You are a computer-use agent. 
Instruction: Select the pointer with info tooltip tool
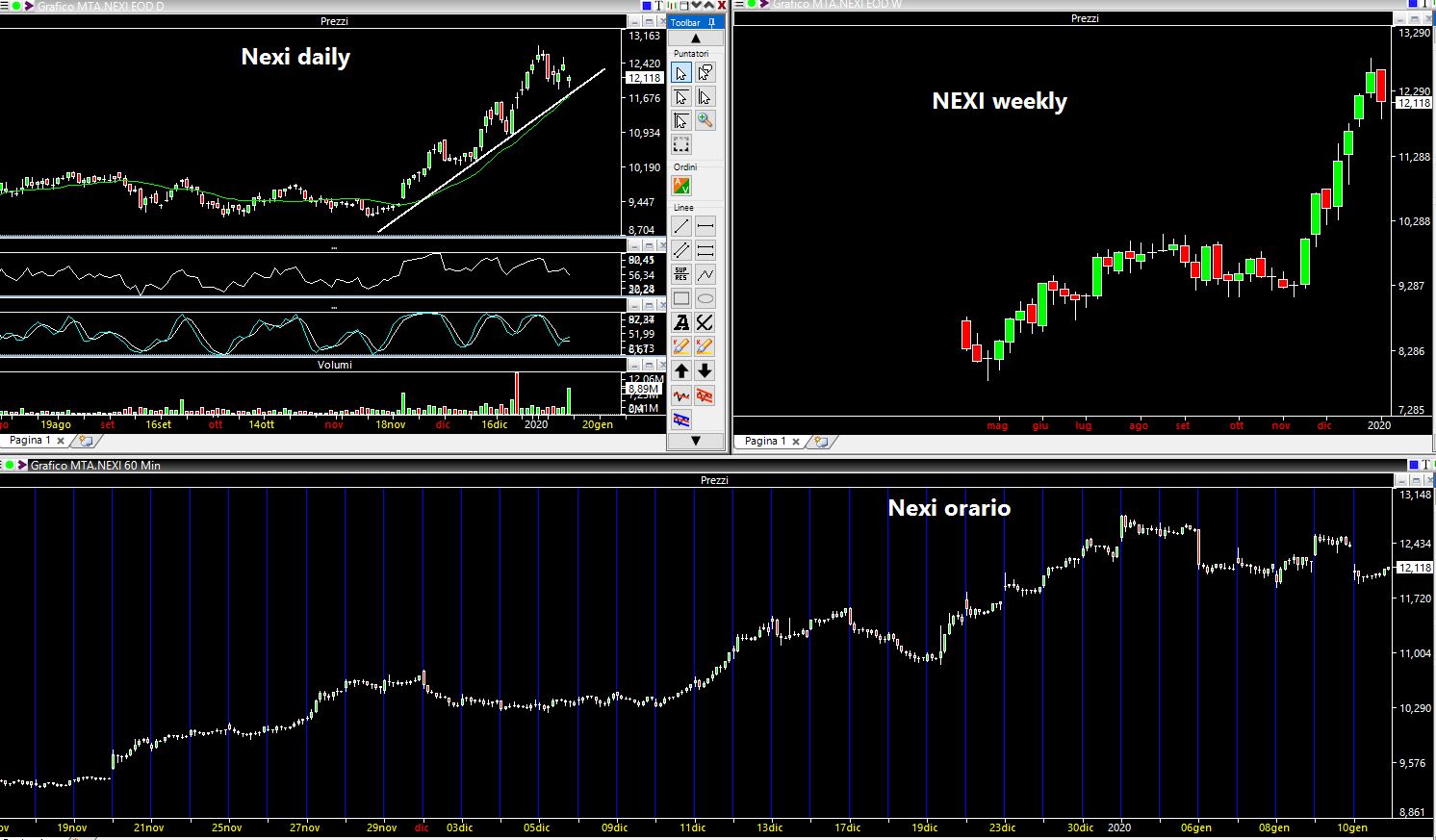[705, 73]
